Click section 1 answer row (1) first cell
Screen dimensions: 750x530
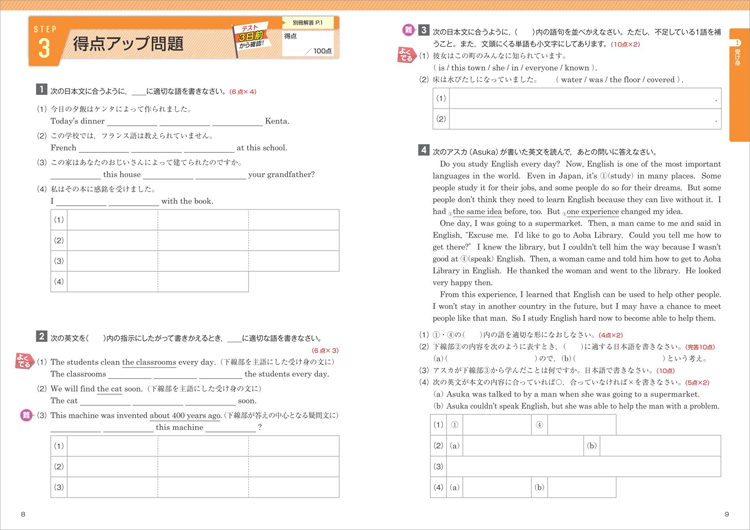pyautogui.click(x=112, y=220)
